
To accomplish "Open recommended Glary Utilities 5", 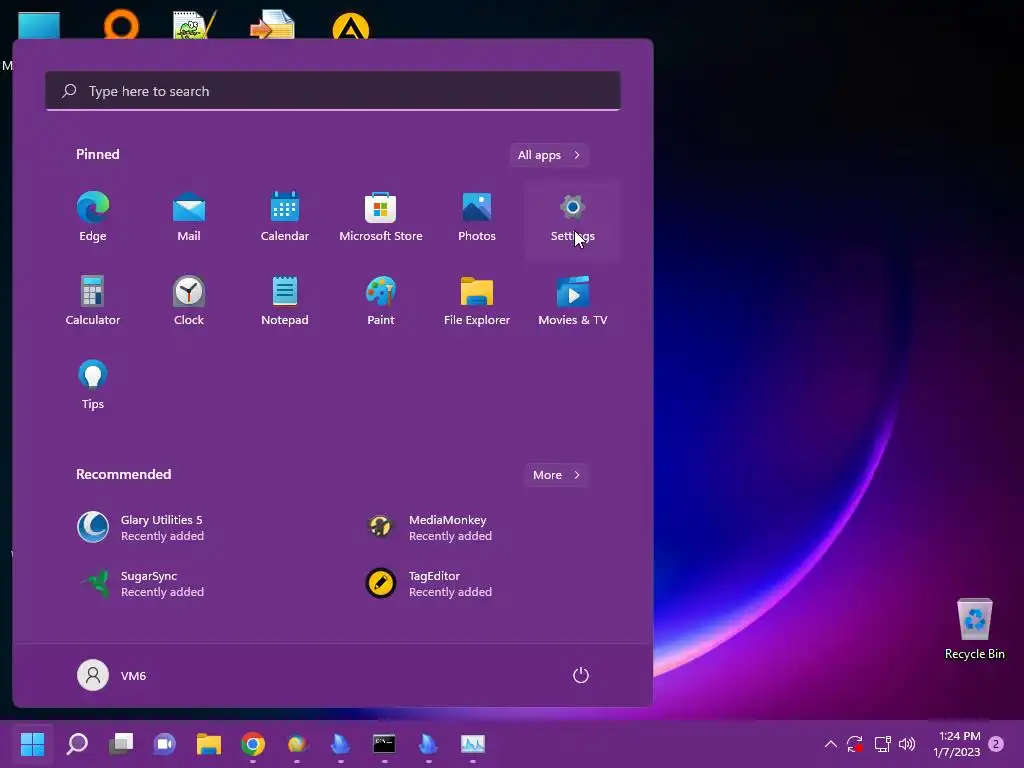I will [x=140, y=528].
